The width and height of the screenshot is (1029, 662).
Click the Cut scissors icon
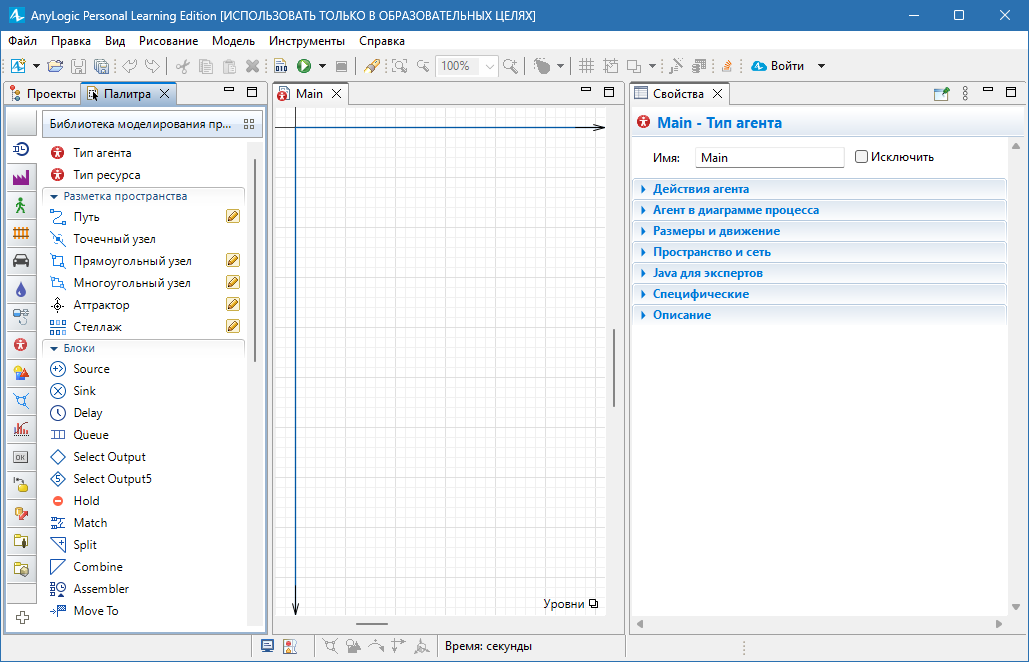[x=183, y=66]
